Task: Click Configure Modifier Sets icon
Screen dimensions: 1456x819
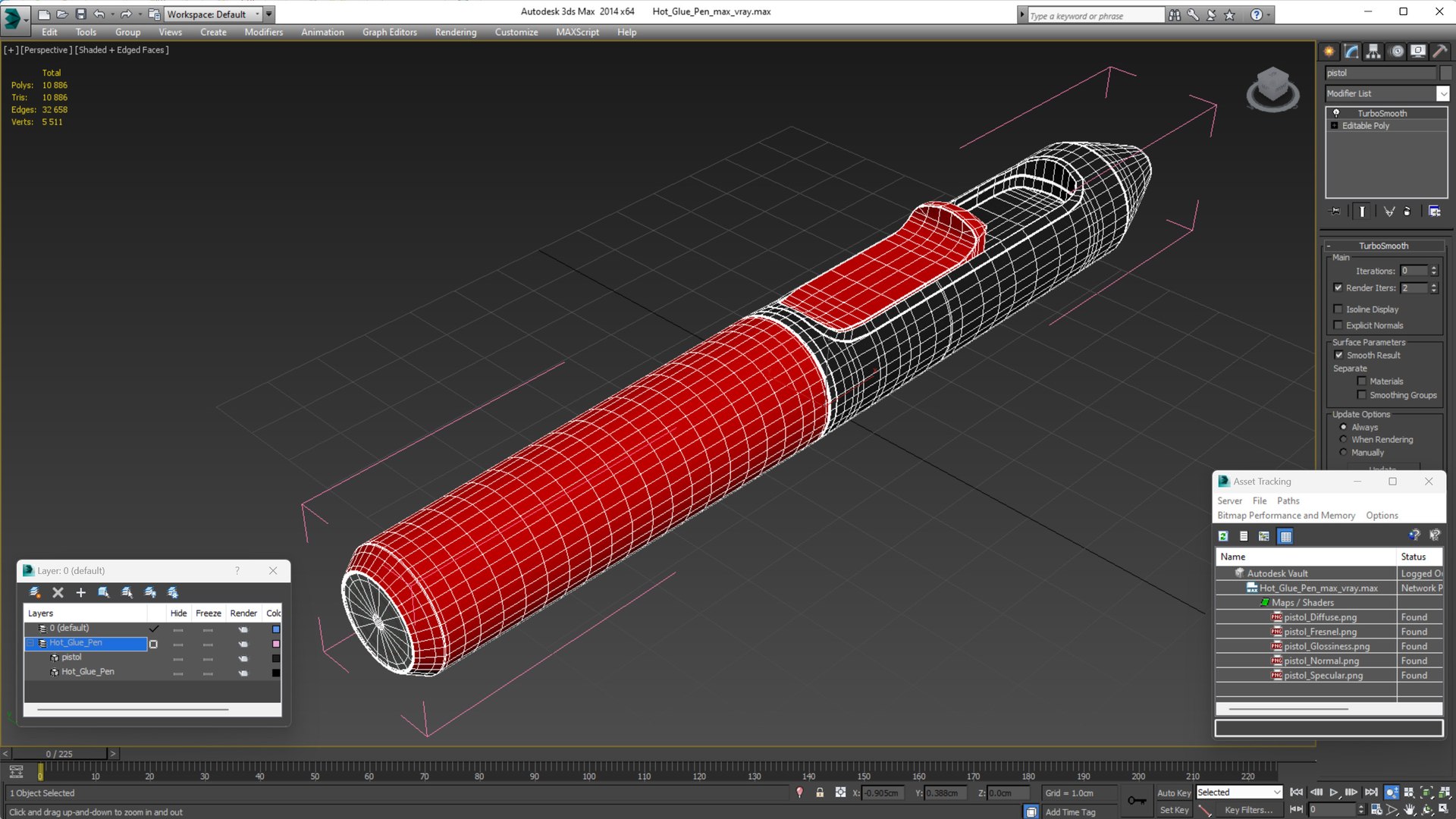Action: click(x=1435, y=212)
